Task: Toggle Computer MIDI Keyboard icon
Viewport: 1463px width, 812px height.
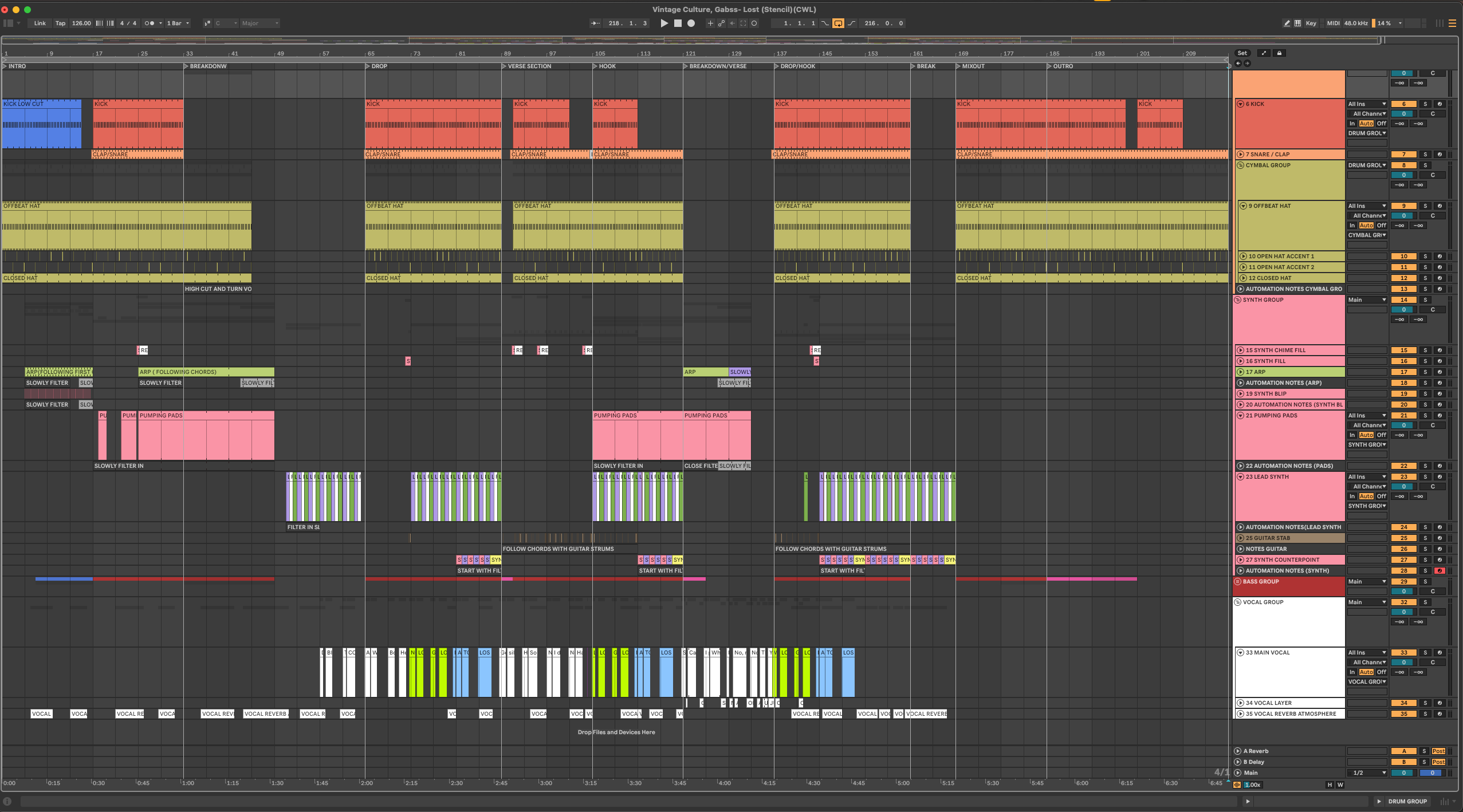Action: tap(1298, 23)
